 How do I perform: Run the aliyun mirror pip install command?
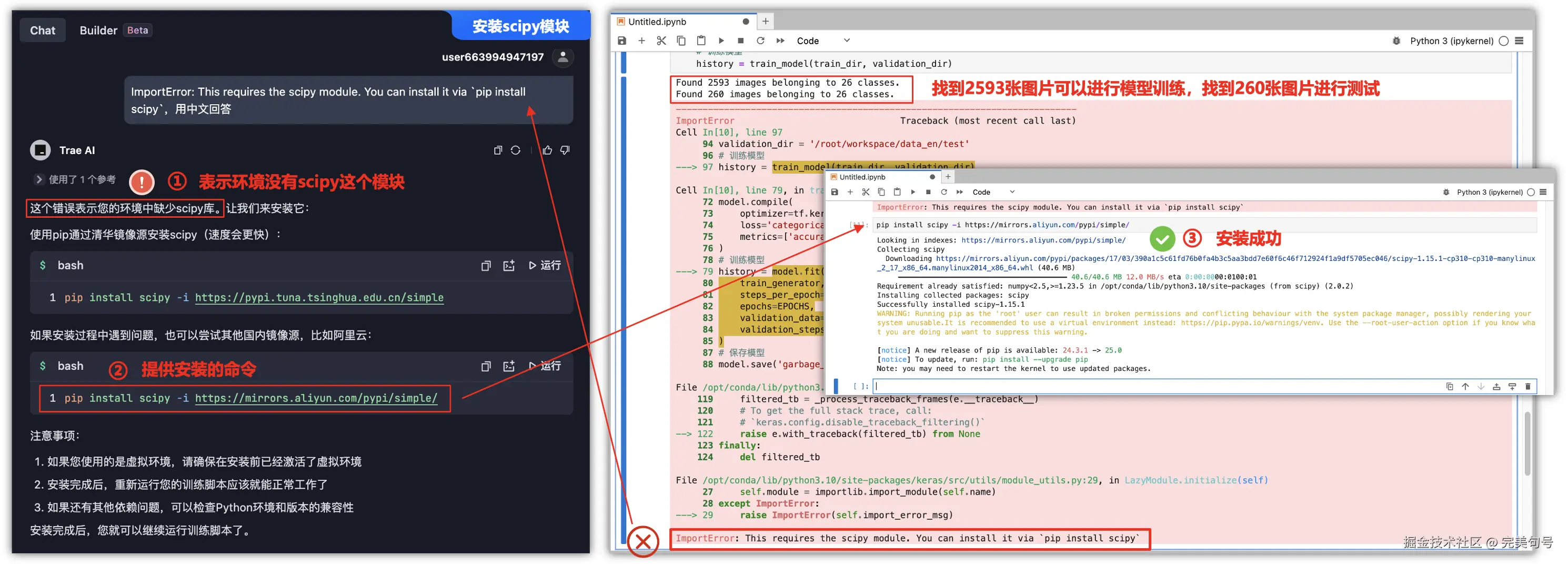(x=545, y=366)
